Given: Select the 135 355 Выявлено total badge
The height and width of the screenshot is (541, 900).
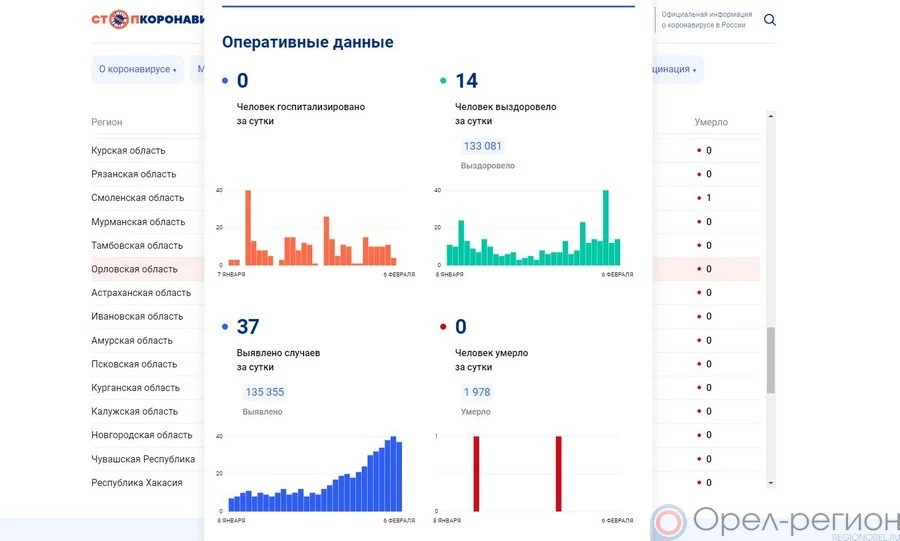Looking at the screenshot, I should (x=265, y=392).
